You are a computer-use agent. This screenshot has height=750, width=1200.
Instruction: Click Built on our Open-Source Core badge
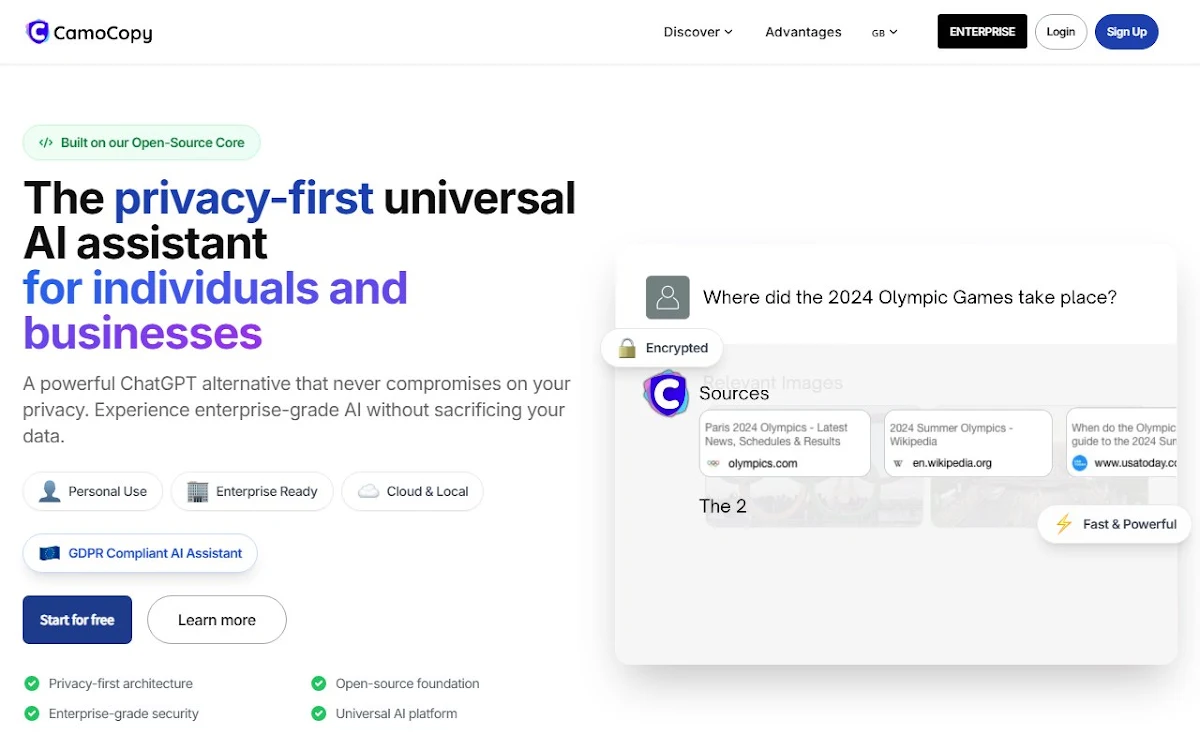coord(141,143)
